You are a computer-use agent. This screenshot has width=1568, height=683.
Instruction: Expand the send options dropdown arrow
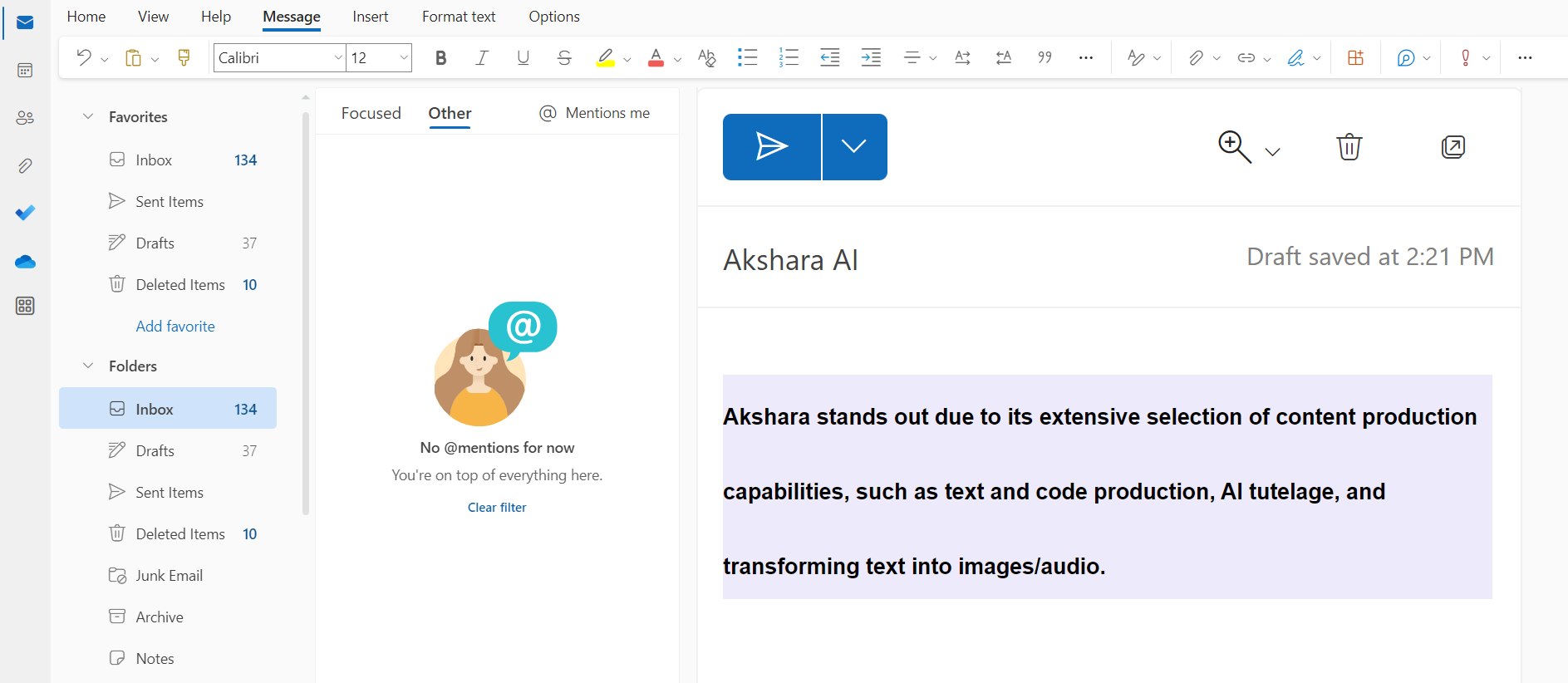pyautogui.click(x=854, y=147)
